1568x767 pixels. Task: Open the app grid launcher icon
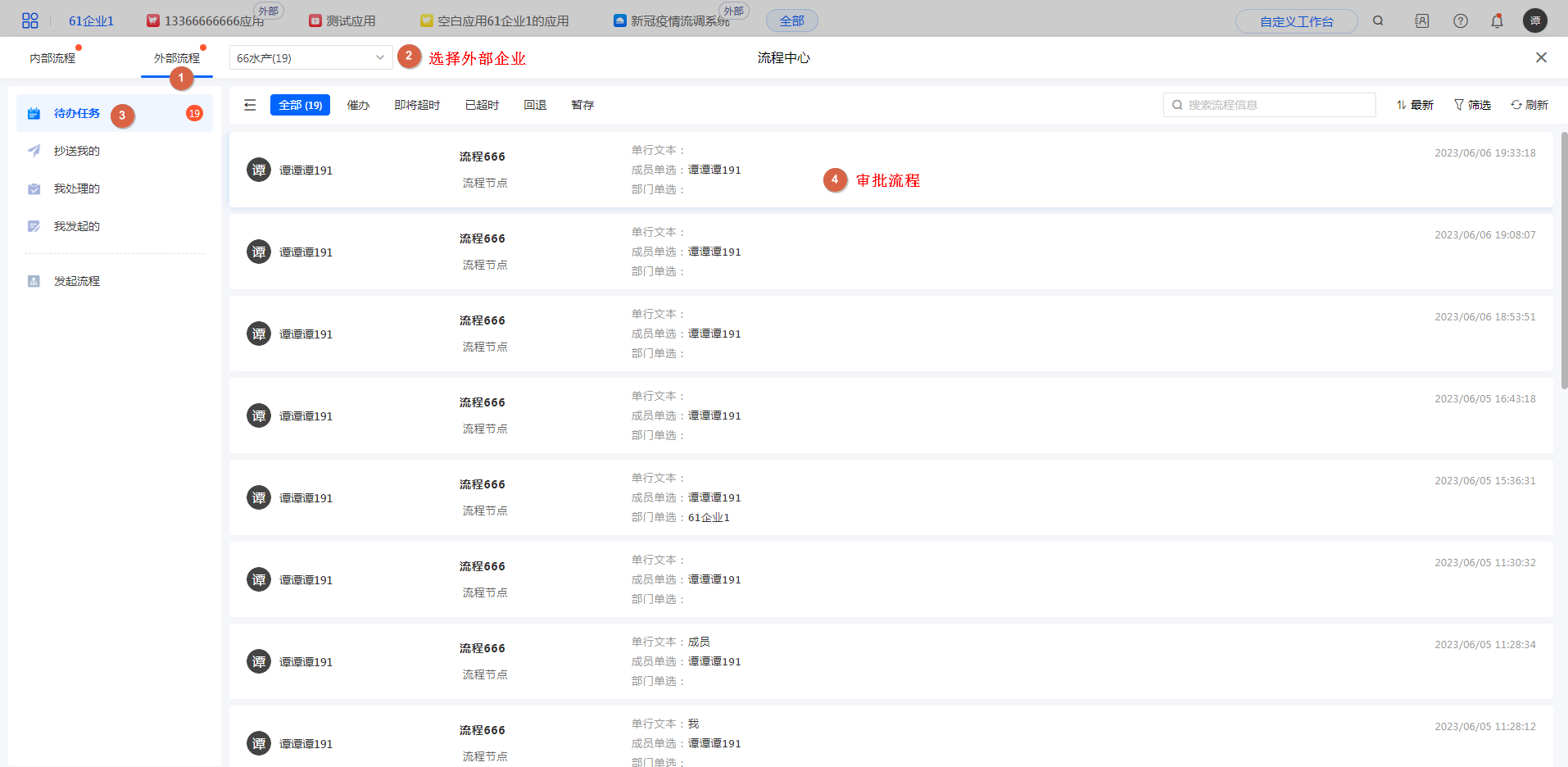(29, 20)
